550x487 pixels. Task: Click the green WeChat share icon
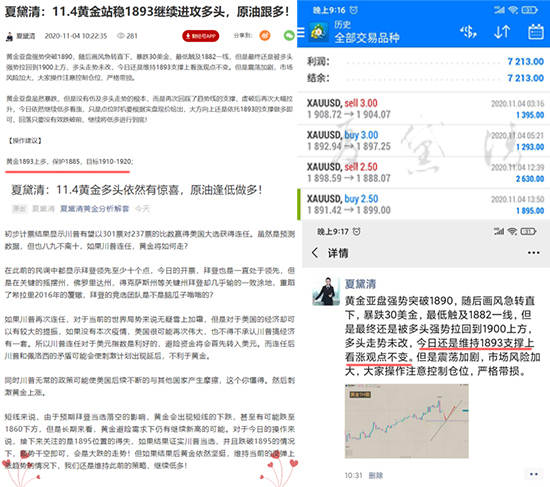pyautogui.click(x=289, y=35)
